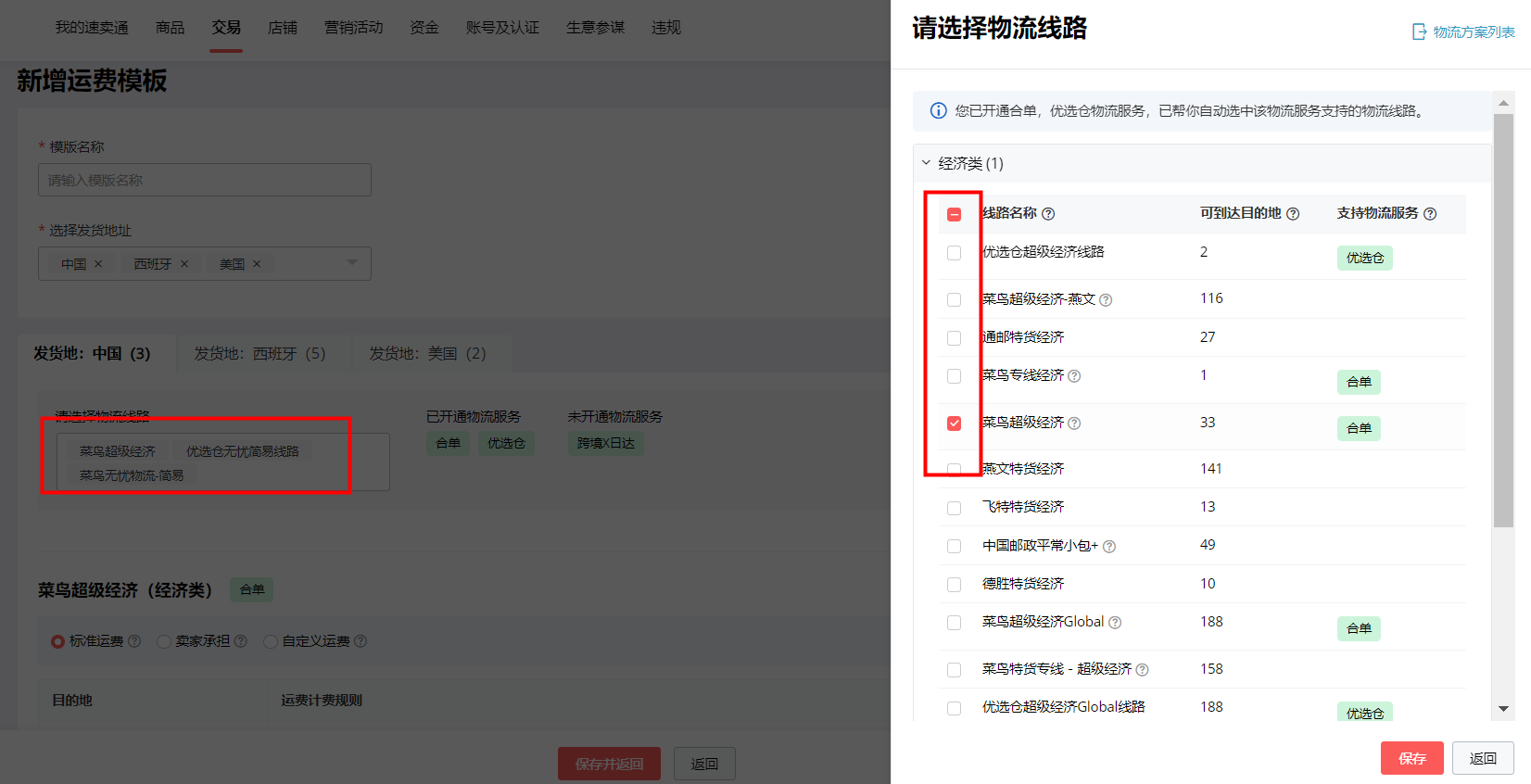Check 菜鸟超级经济Global checkbox
Viewport: 1531px width, 784px height.
[x=954, y=623]
